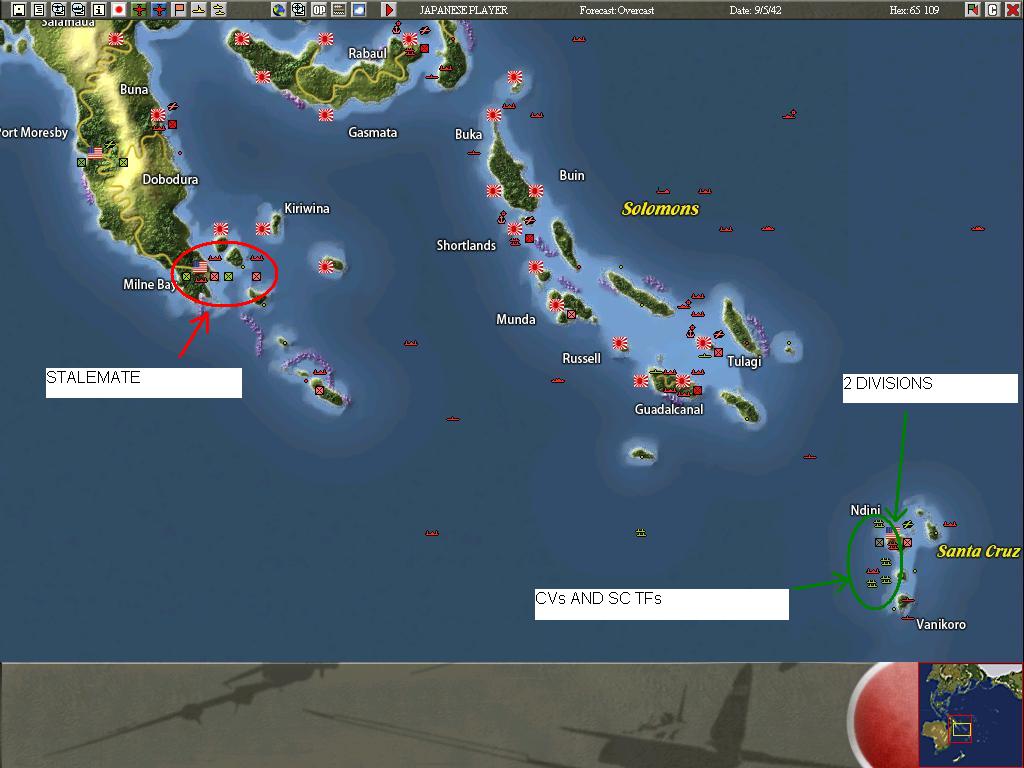The width and height of the screenshot is (1024, 768).
Task: Click the yellow 'Solomons' region label
Action: click(x=660, y=209)
